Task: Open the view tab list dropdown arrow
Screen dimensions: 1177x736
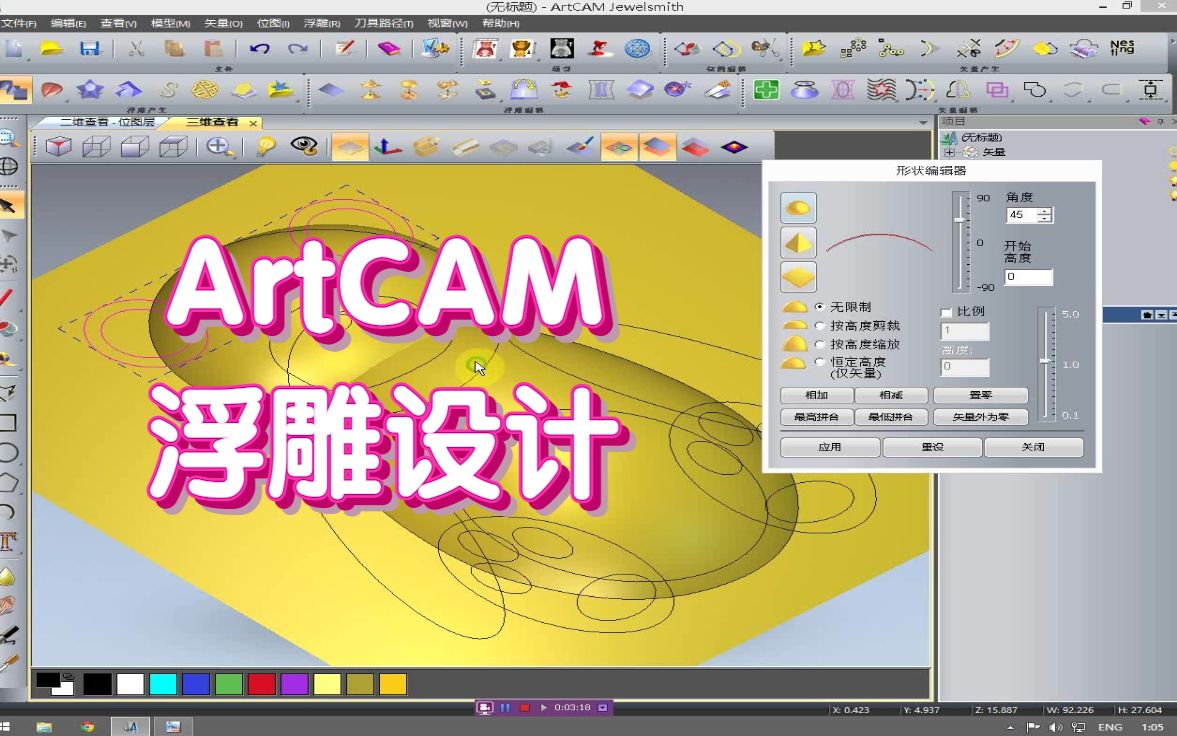Action: coord(923,123)
